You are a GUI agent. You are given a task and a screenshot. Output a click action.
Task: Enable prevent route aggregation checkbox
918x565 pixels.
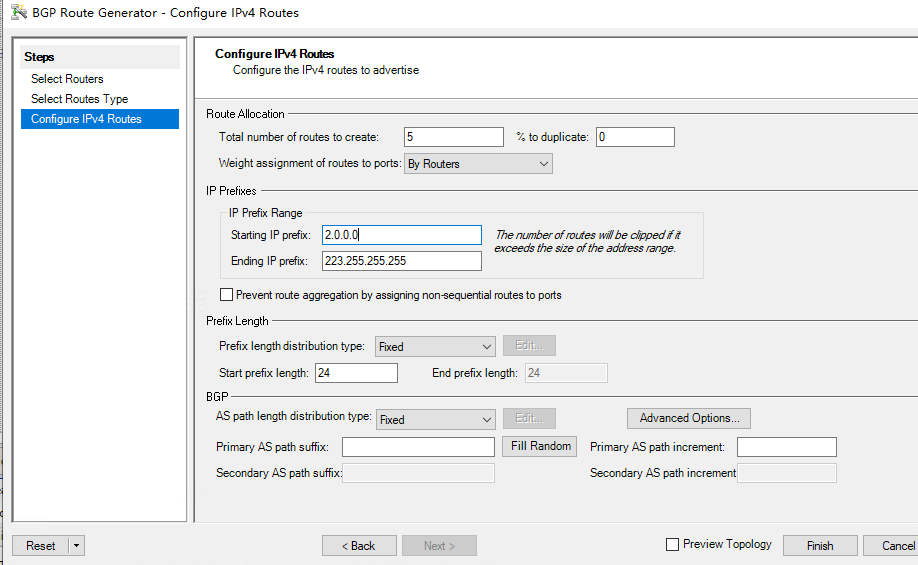(x=226, y=295)
